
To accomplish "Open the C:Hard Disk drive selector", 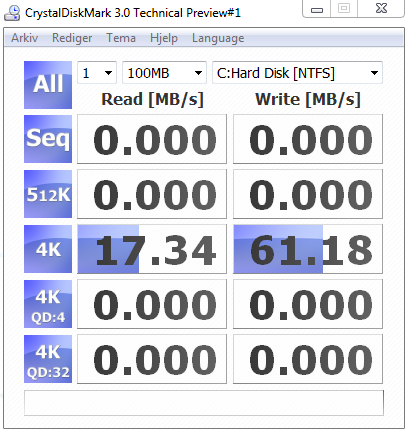I will pyautogui.click(x=297, y=72).
